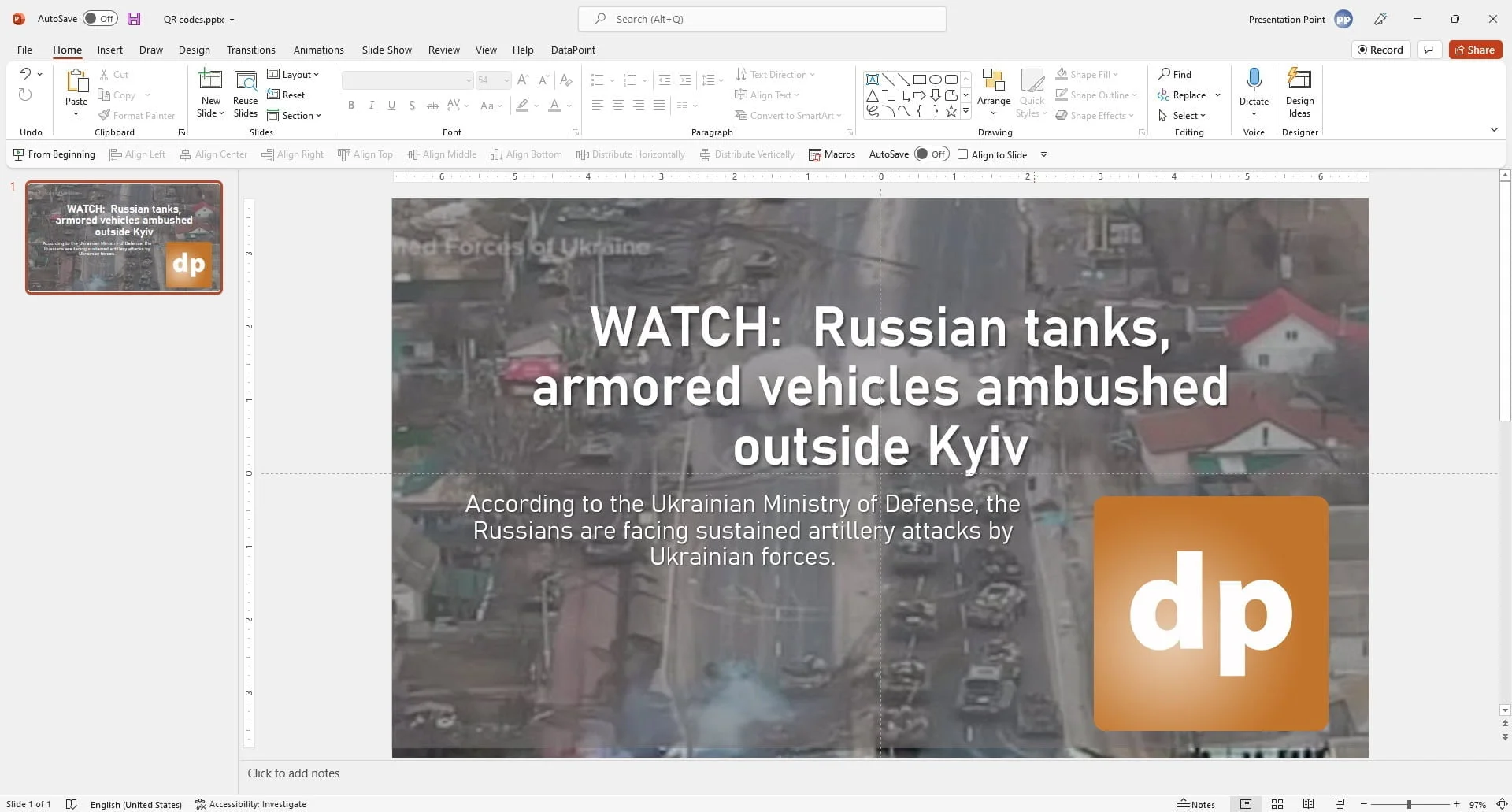Toggle italic formatting
Screen dimensions: 1512x812
pyautogui.click(x=371, y=105)
